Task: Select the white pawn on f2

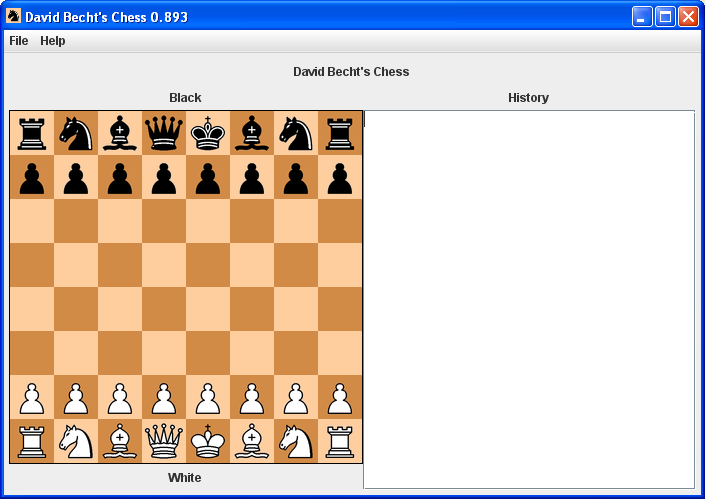Action: [x=252, y=398]
